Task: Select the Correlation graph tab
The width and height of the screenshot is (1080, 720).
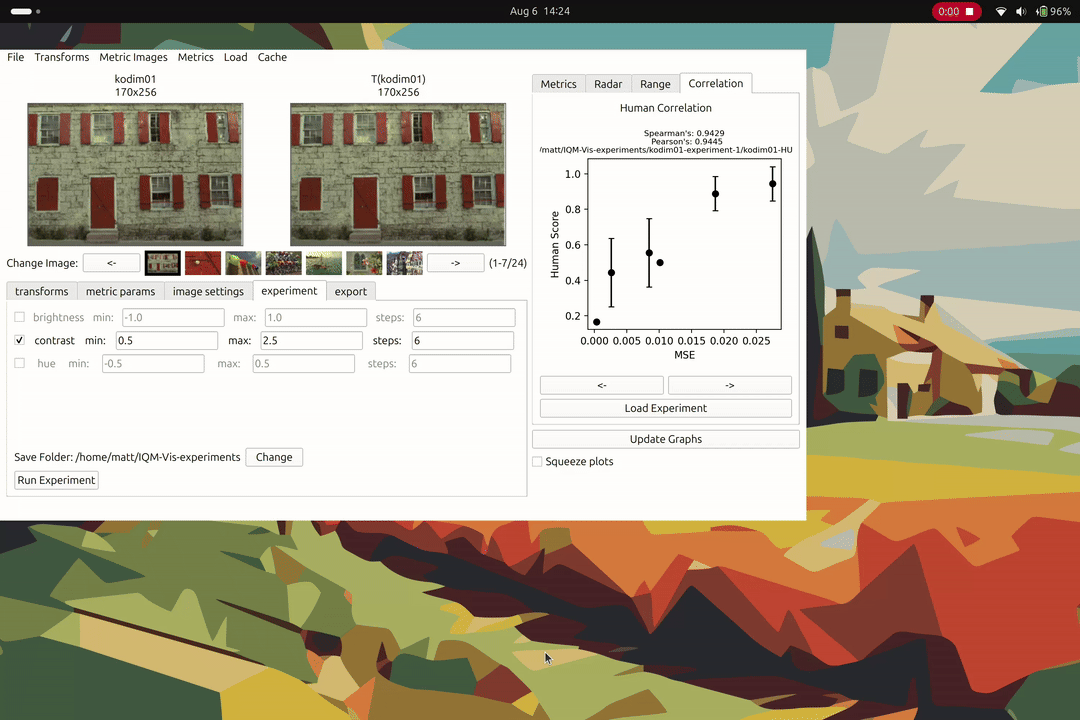Action: (716, 83)
